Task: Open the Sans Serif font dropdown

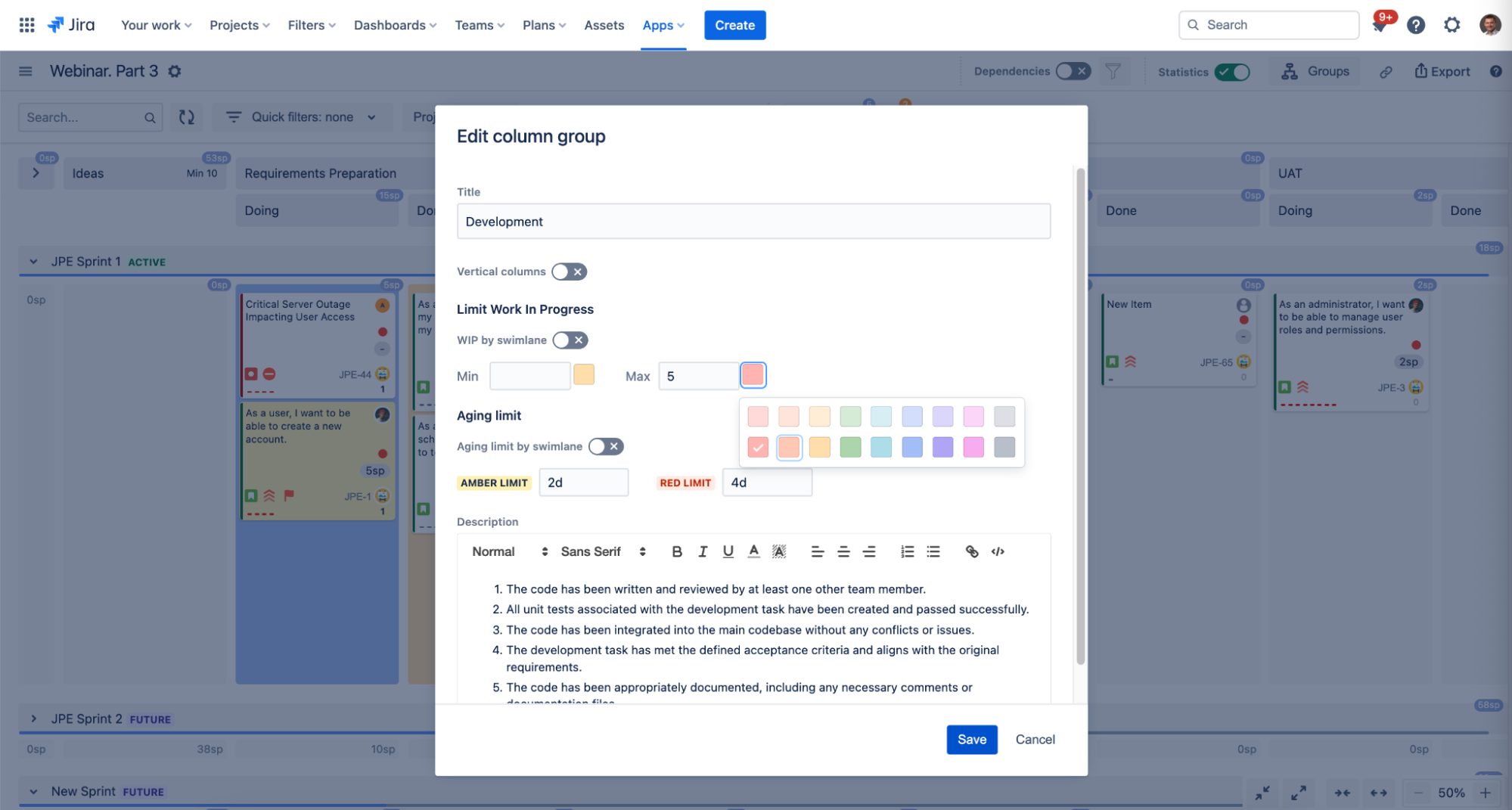Action: pyautogui.click(x=603, y=551)
